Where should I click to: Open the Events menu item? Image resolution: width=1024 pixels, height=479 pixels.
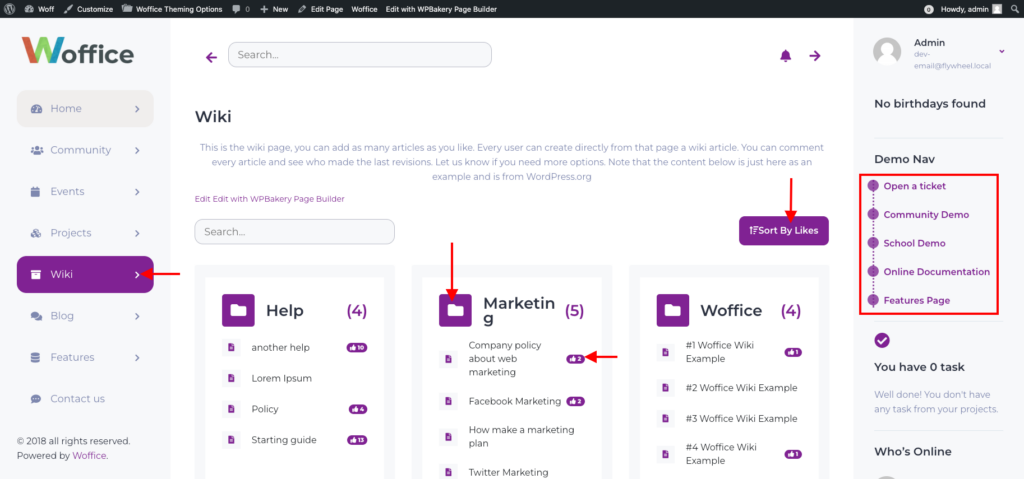pyautogui.click(x=68, y=191)
